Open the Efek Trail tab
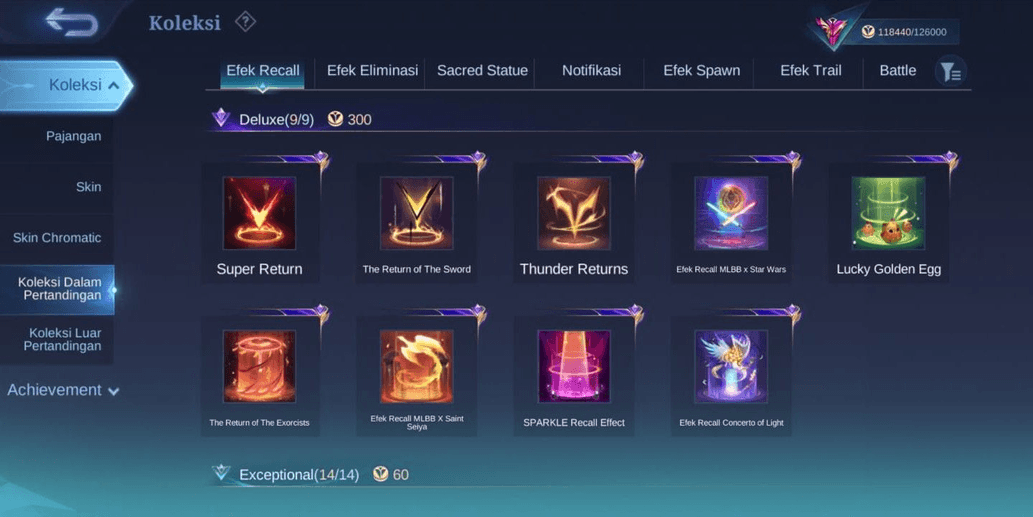Screen dimensions: 1033x517 (x=810, y=70)
